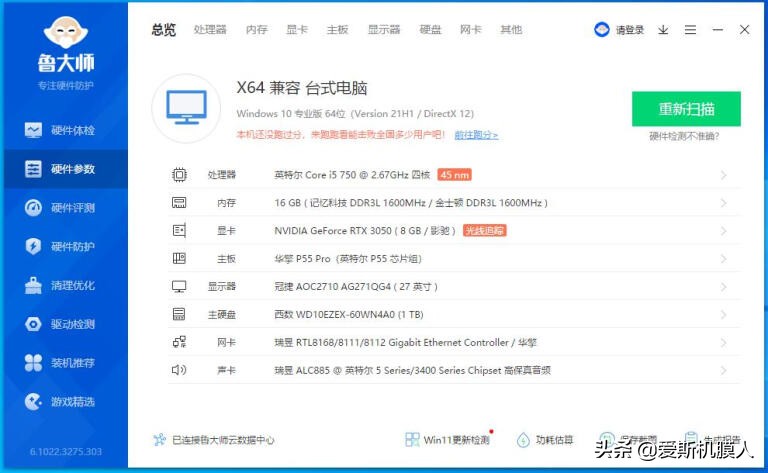
Task: Click text 西数 WD10EZEX-60WN4A0
Action: pos(335,314)
